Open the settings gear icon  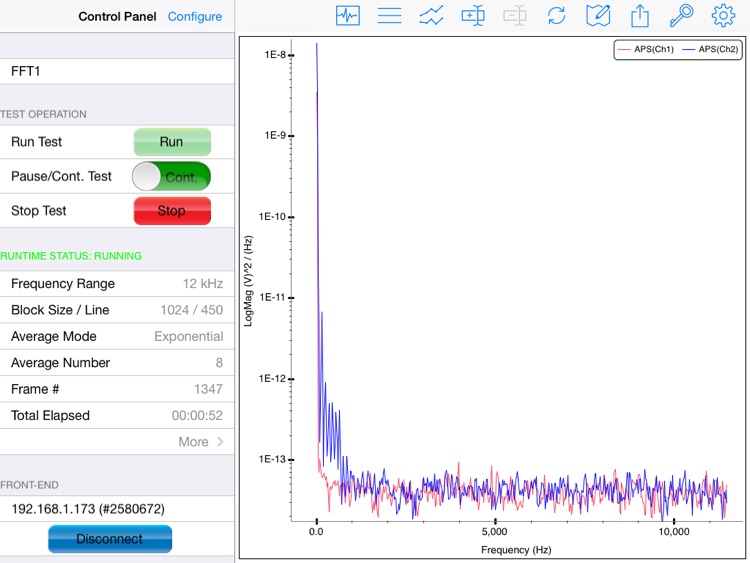pos(723,15)
